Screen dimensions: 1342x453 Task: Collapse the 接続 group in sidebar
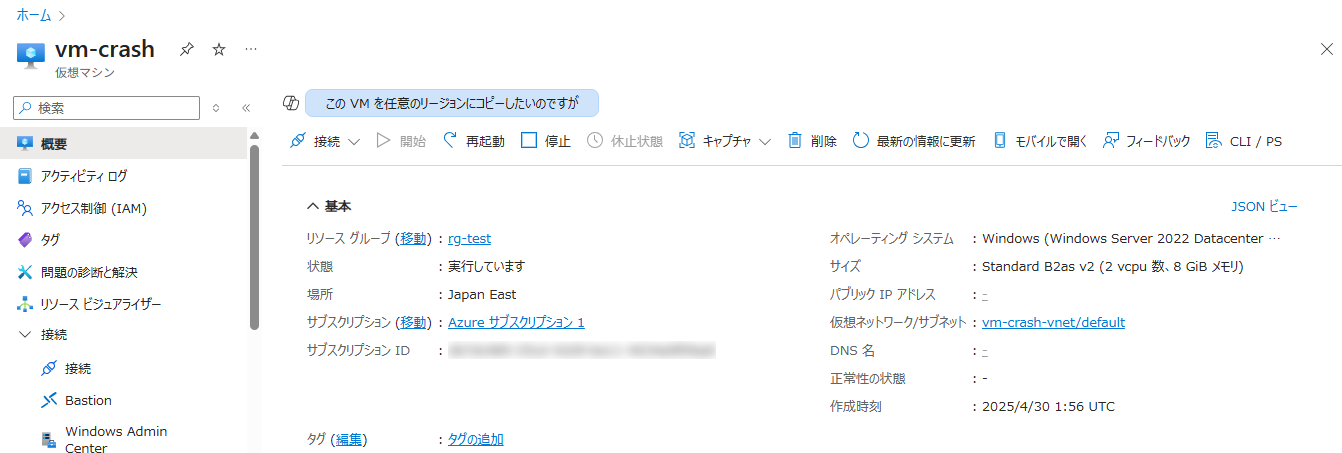coord(25,335)
